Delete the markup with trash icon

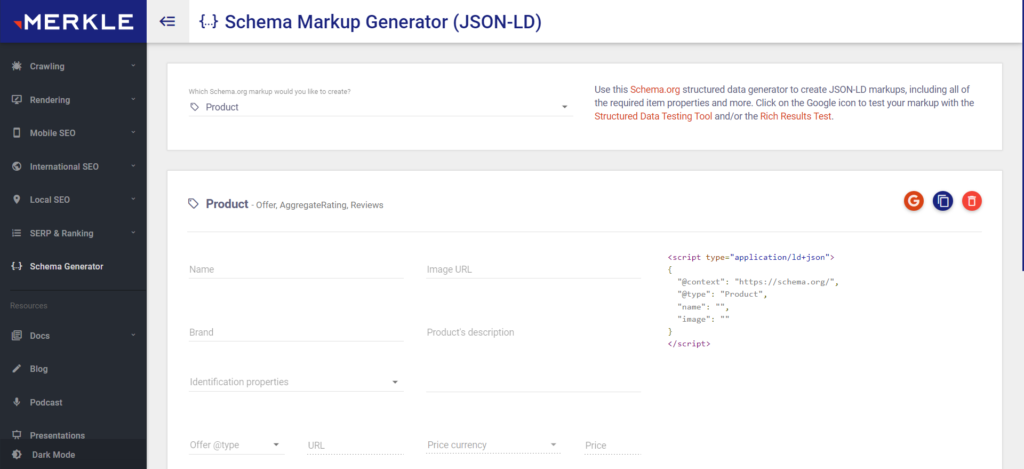972,201
